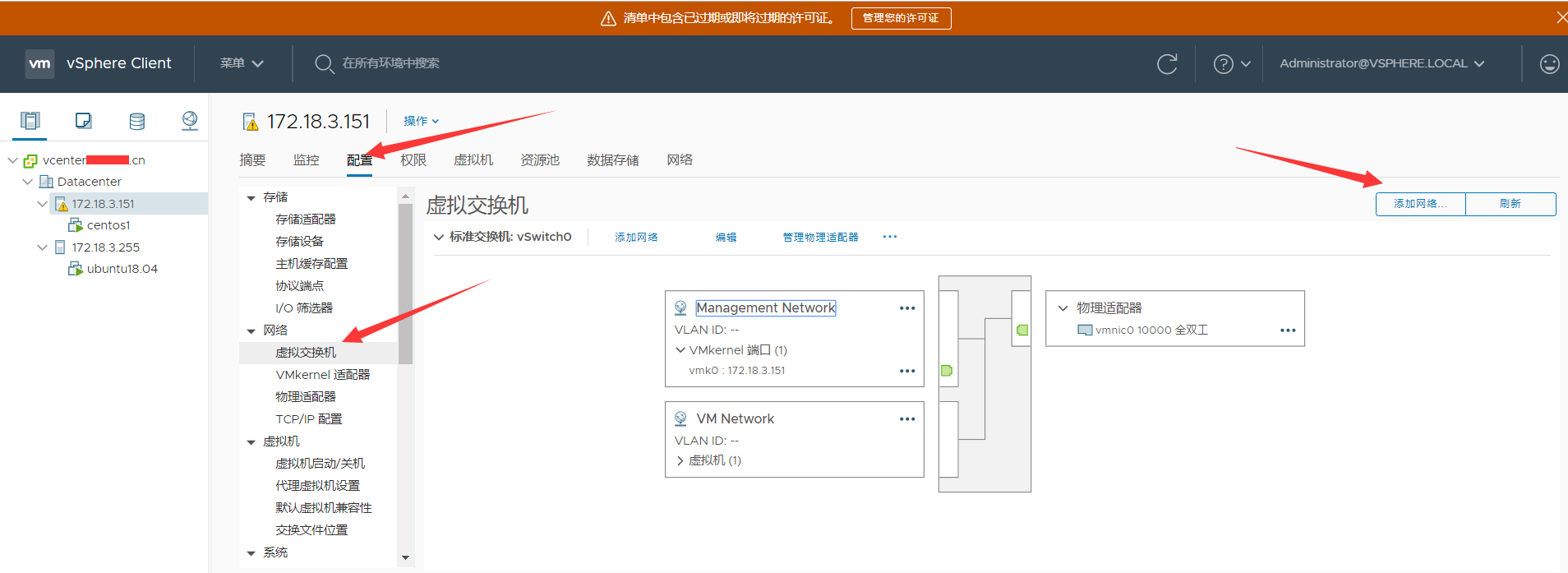Switch to Storage inventory view icon
1568x573 pixels.
tap(137, 121)
